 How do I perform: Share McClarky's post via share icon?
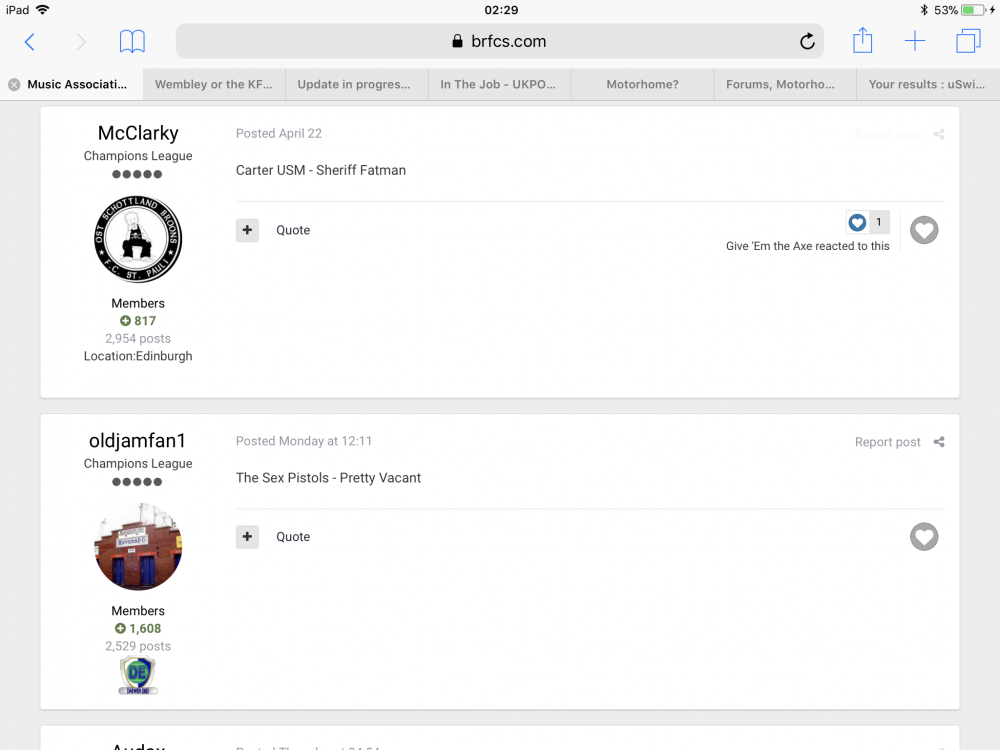[939, 134]
